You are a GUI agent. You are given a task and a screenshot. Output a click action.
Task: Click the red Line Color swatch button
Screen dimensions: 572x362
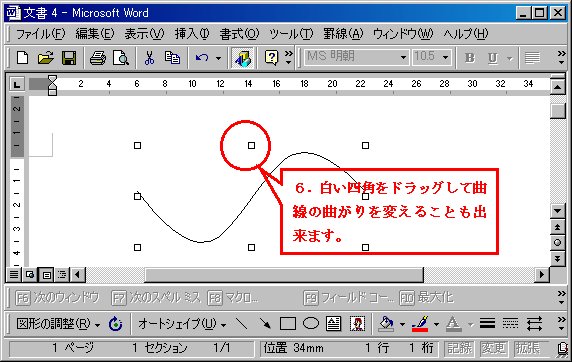tap(420, 323)
